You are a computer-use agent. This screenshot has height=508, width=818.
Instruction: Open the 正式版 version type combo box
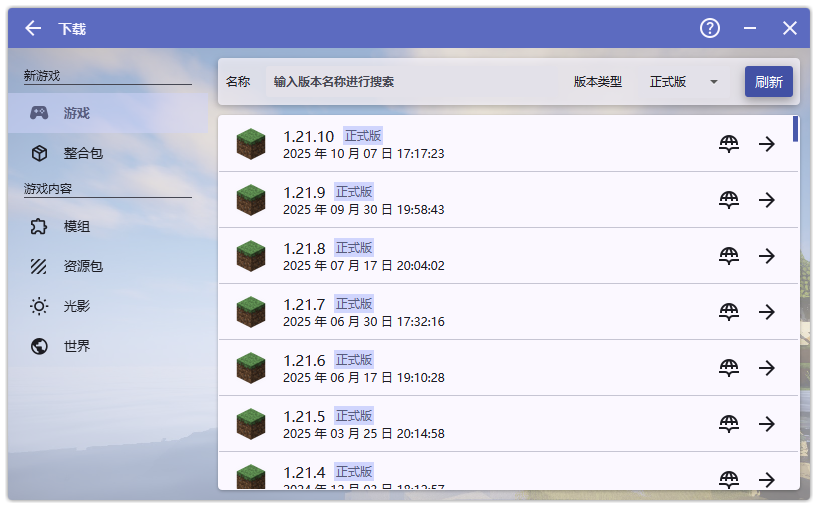pos(682,82)
